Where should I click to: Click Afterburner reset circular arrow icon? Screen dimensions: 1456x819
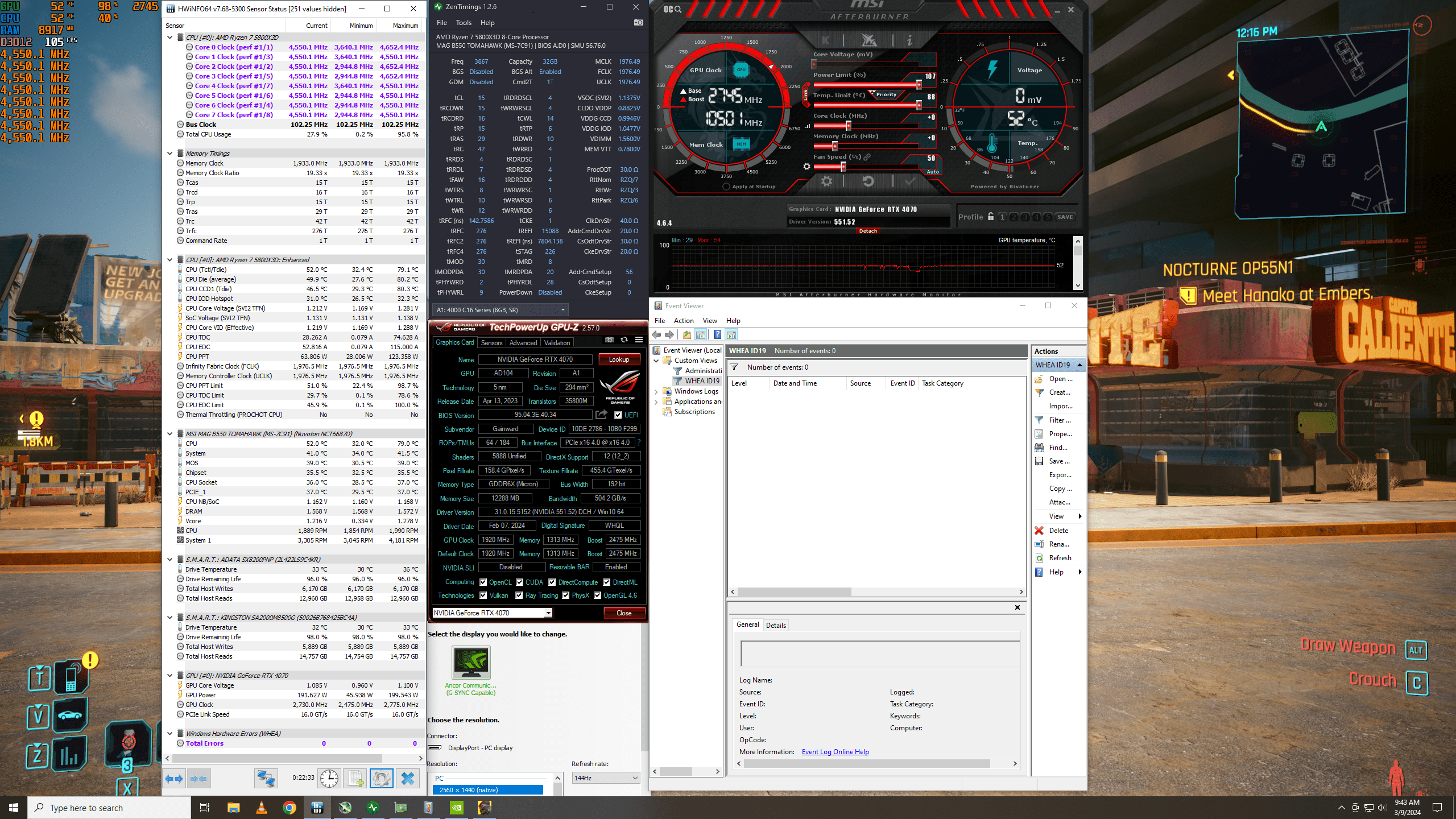(x=868, y=181)
